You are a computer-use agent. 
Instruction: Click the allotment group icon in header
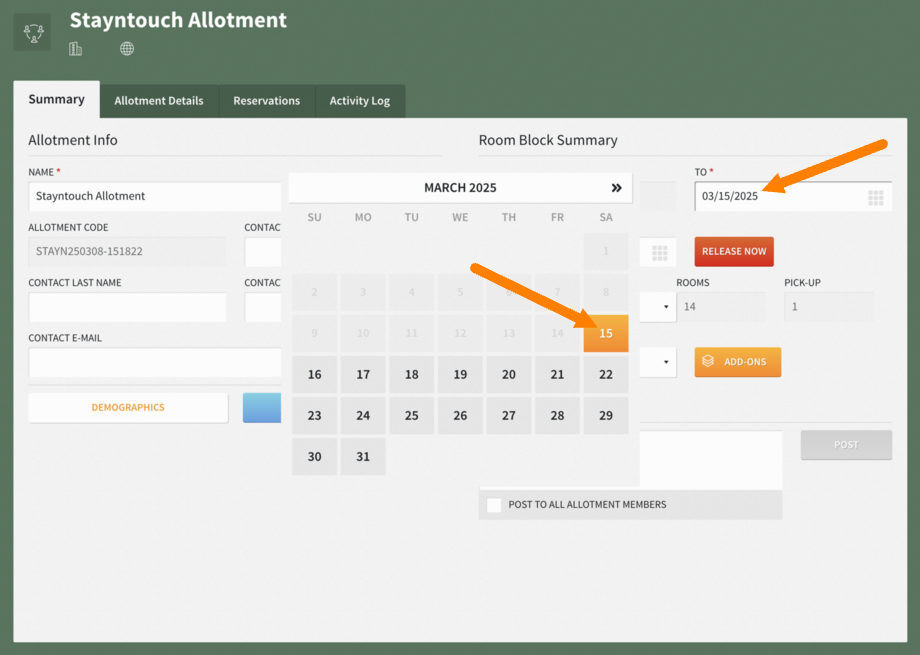(32, 32)
